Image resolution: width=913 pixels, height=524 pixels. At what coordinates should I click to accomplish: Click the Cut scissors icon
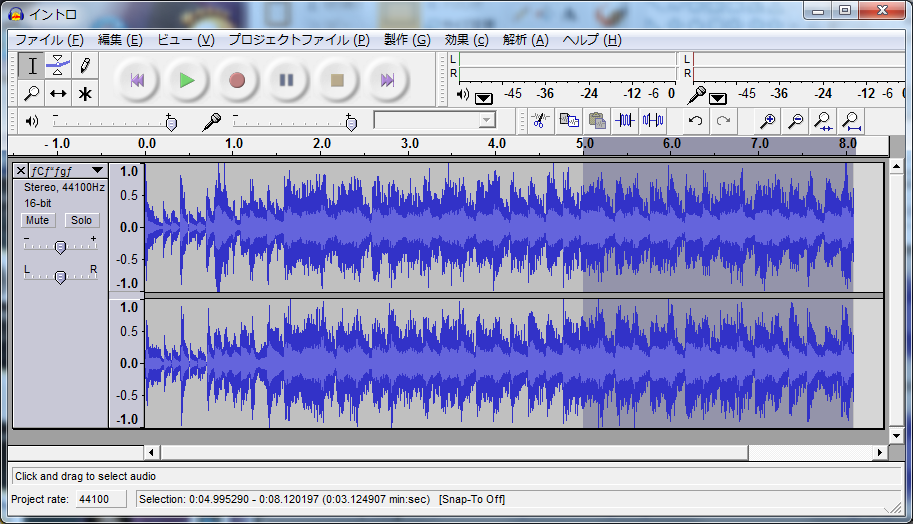coord(539,121)
